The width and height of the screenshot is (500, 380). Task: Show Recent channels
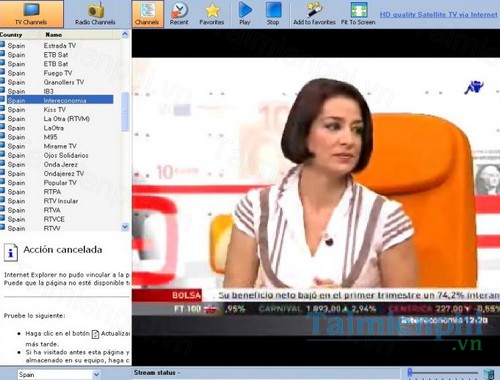179,14
